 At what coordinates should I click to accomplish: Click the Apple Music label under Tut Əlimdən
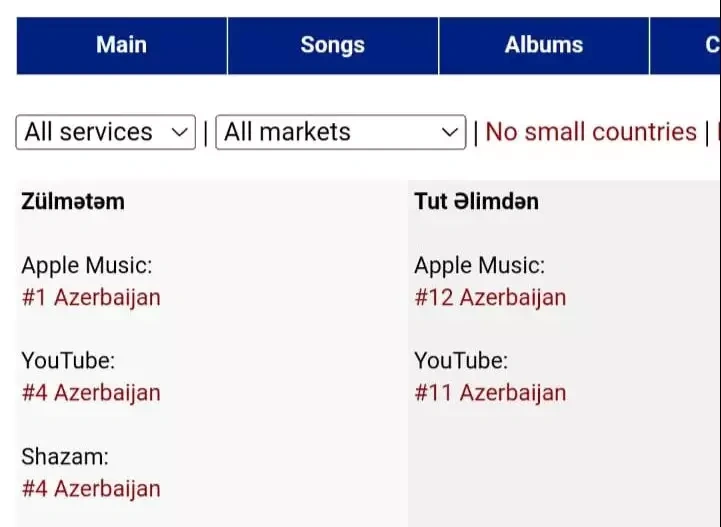tap(480, 265)
